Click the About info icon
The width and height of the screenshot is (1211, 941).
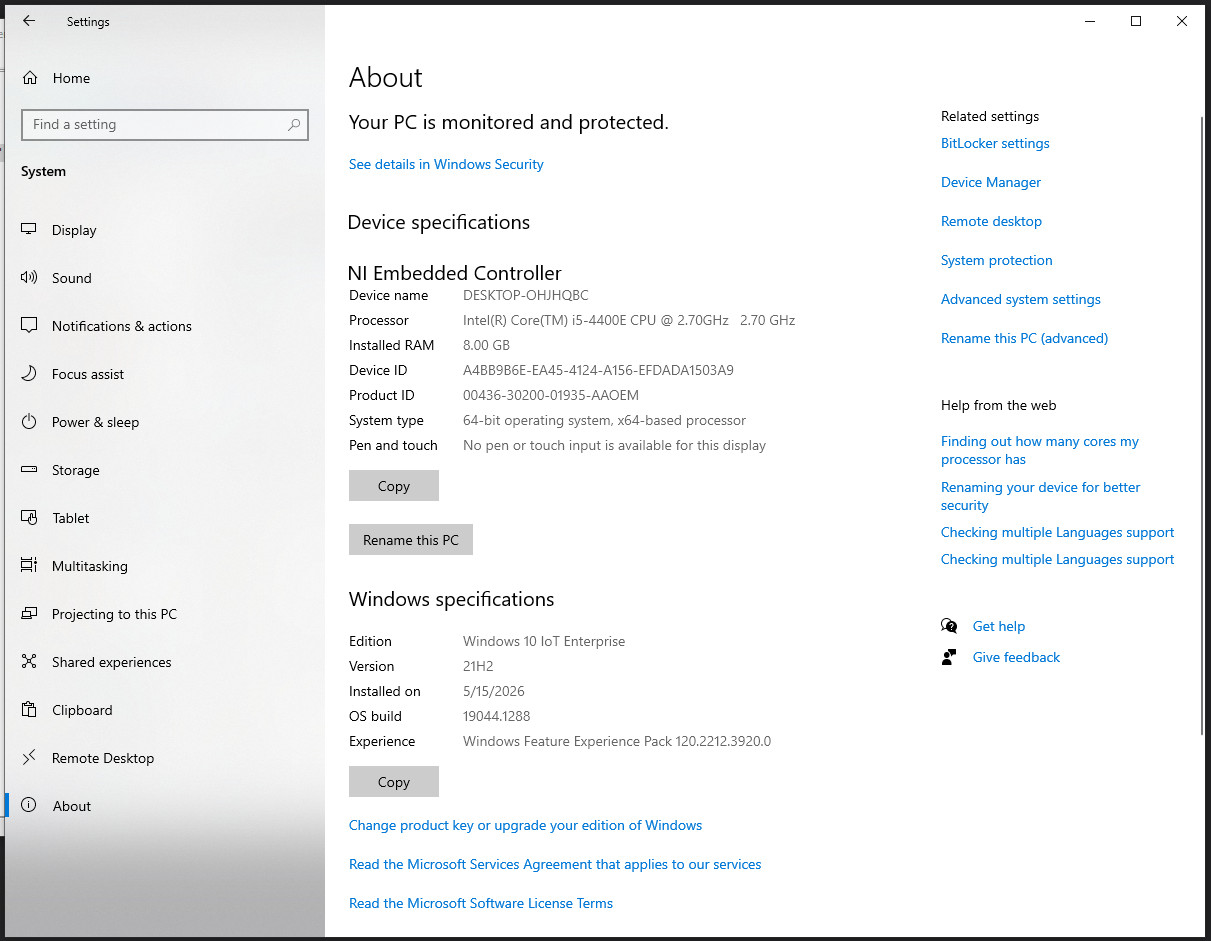pyautogui.click(x=29, y=806)
